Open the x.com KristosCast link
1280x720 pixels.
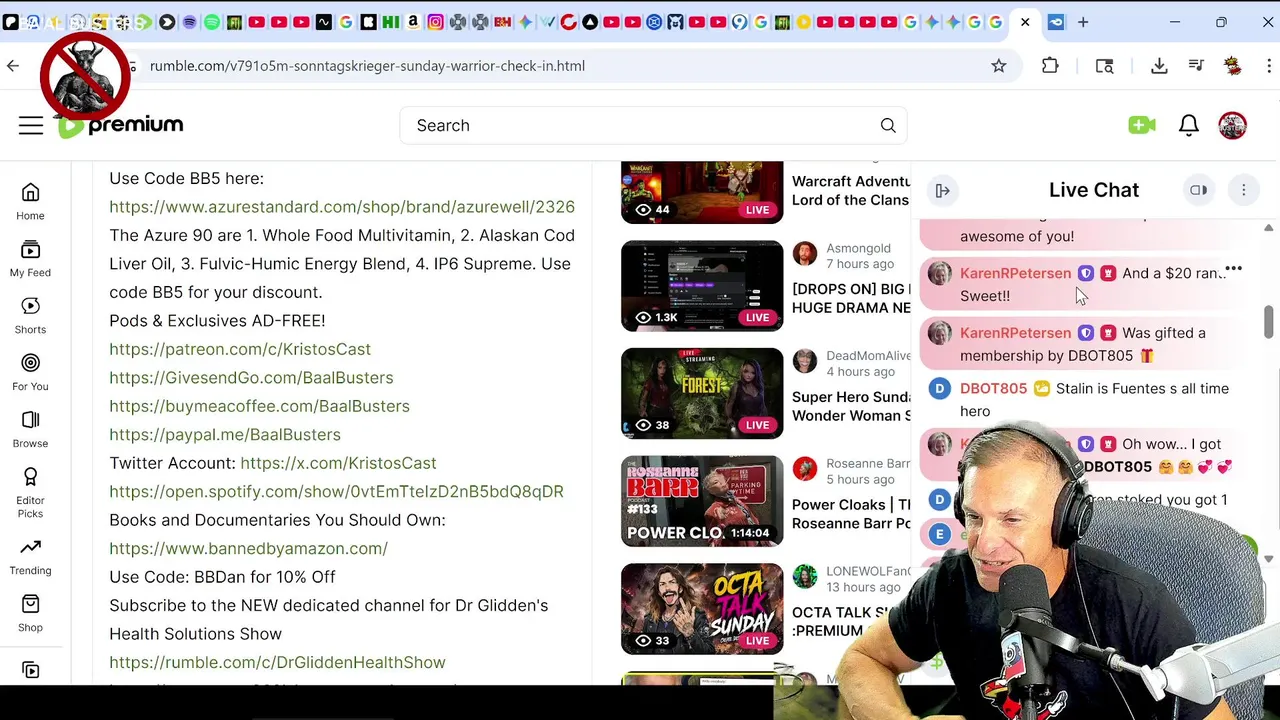pyautogui.click(x=338, y=463)
